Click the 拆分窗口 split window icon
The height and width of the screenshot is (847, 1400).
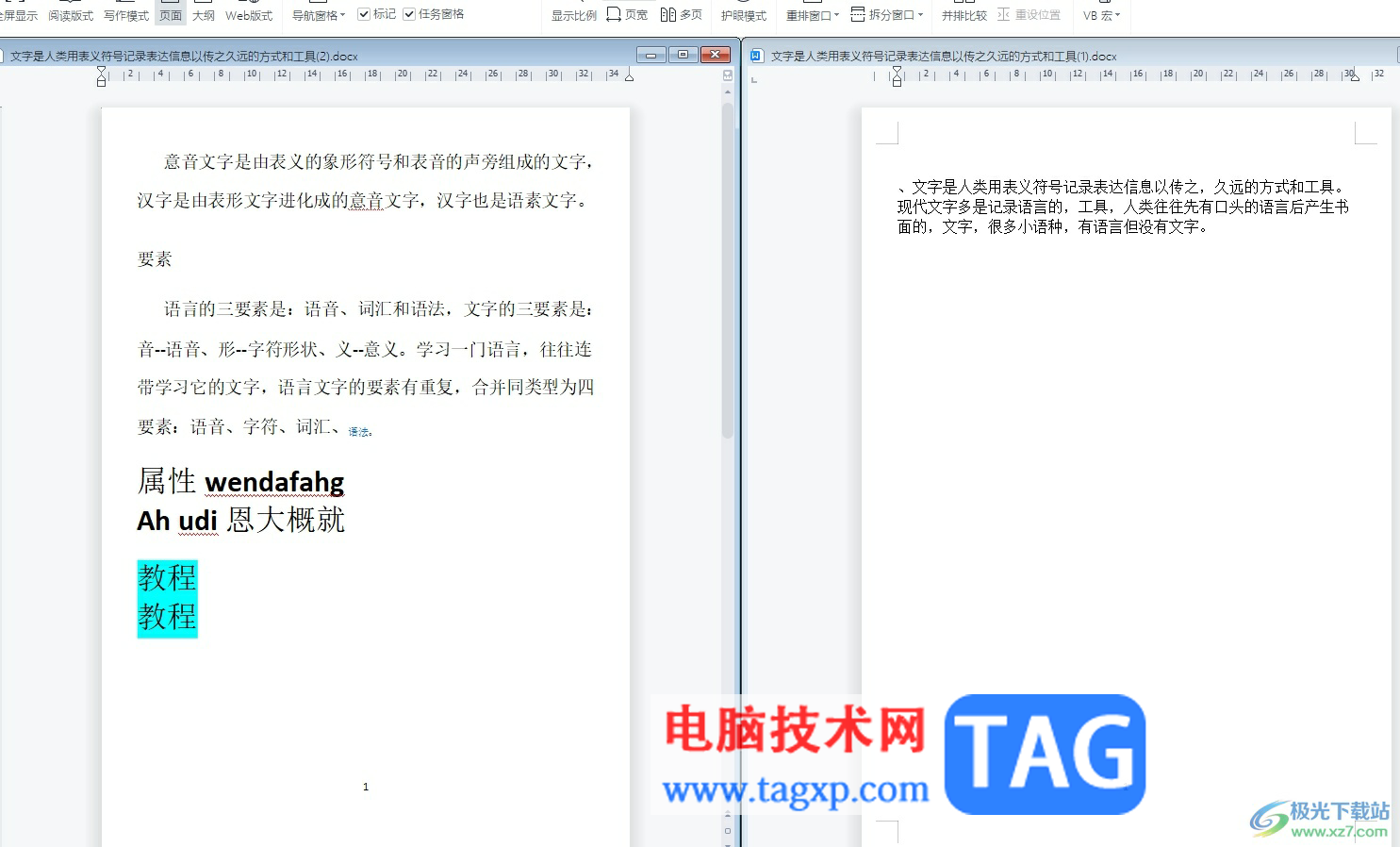[x=858, y=14]
